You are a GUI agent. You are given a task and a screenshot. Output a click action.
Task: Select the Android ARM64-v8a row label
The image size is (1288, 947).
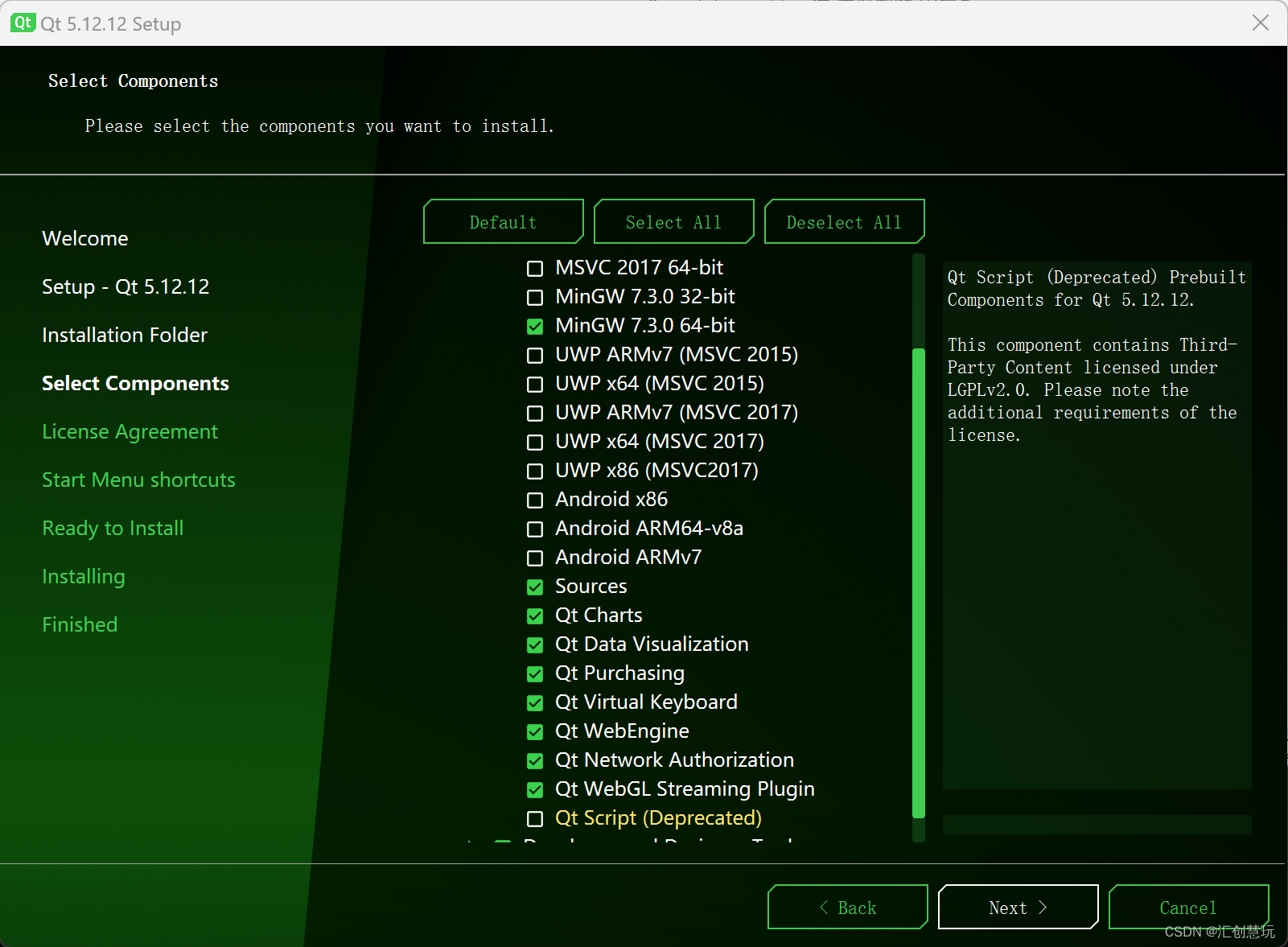[649, 529]
